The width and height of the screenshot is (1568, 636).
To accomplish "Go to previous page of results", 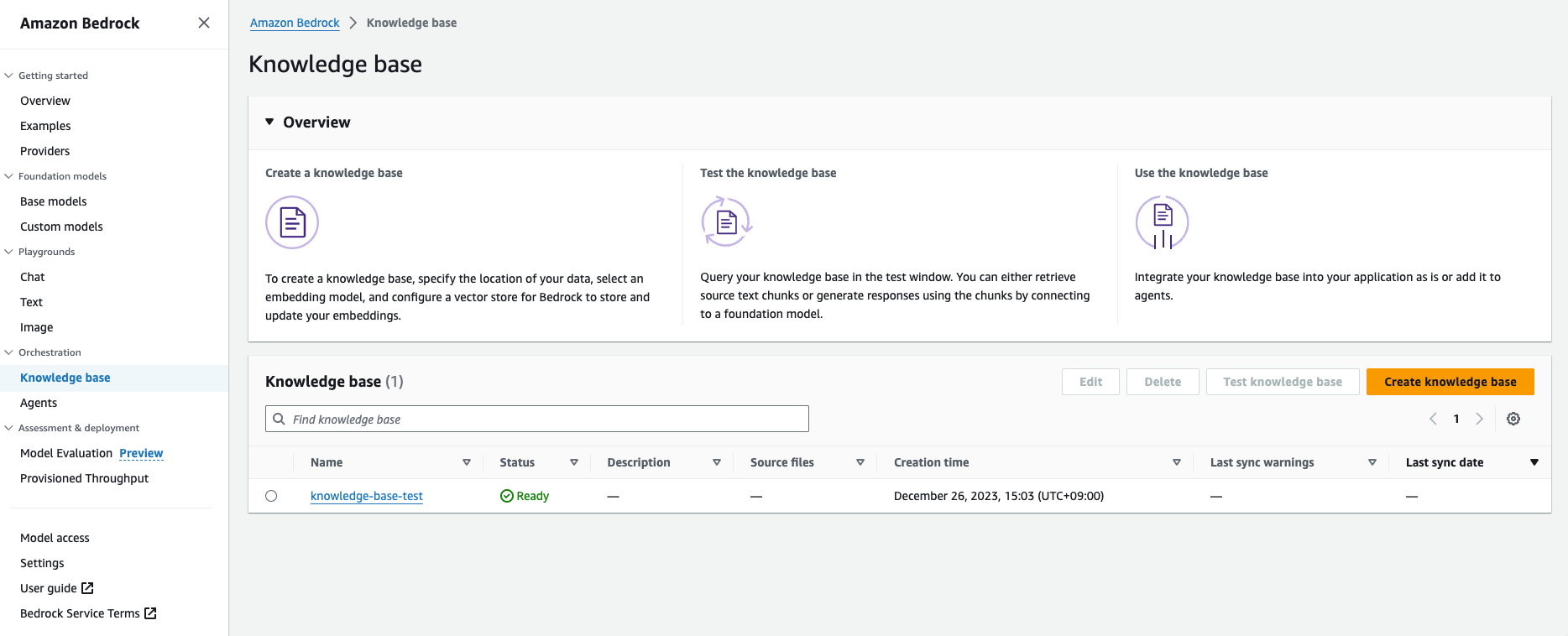I will click(x=1433, y=419).
